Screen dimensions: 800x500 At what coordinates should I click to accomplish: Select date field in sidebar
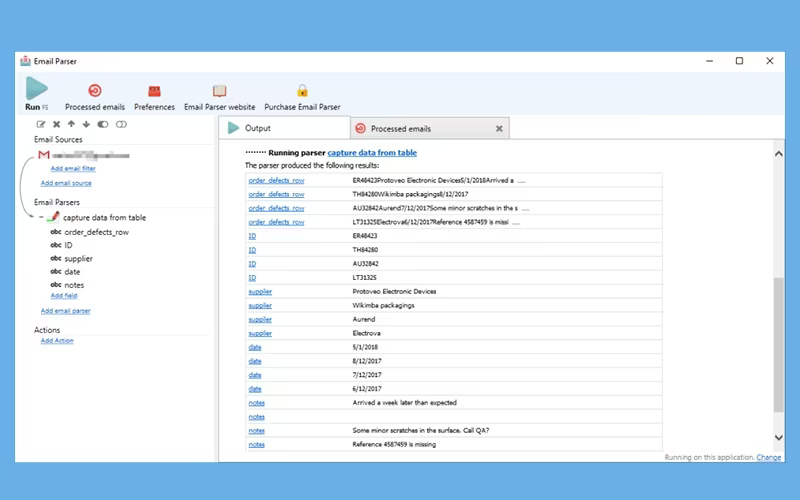click(72, 271)
